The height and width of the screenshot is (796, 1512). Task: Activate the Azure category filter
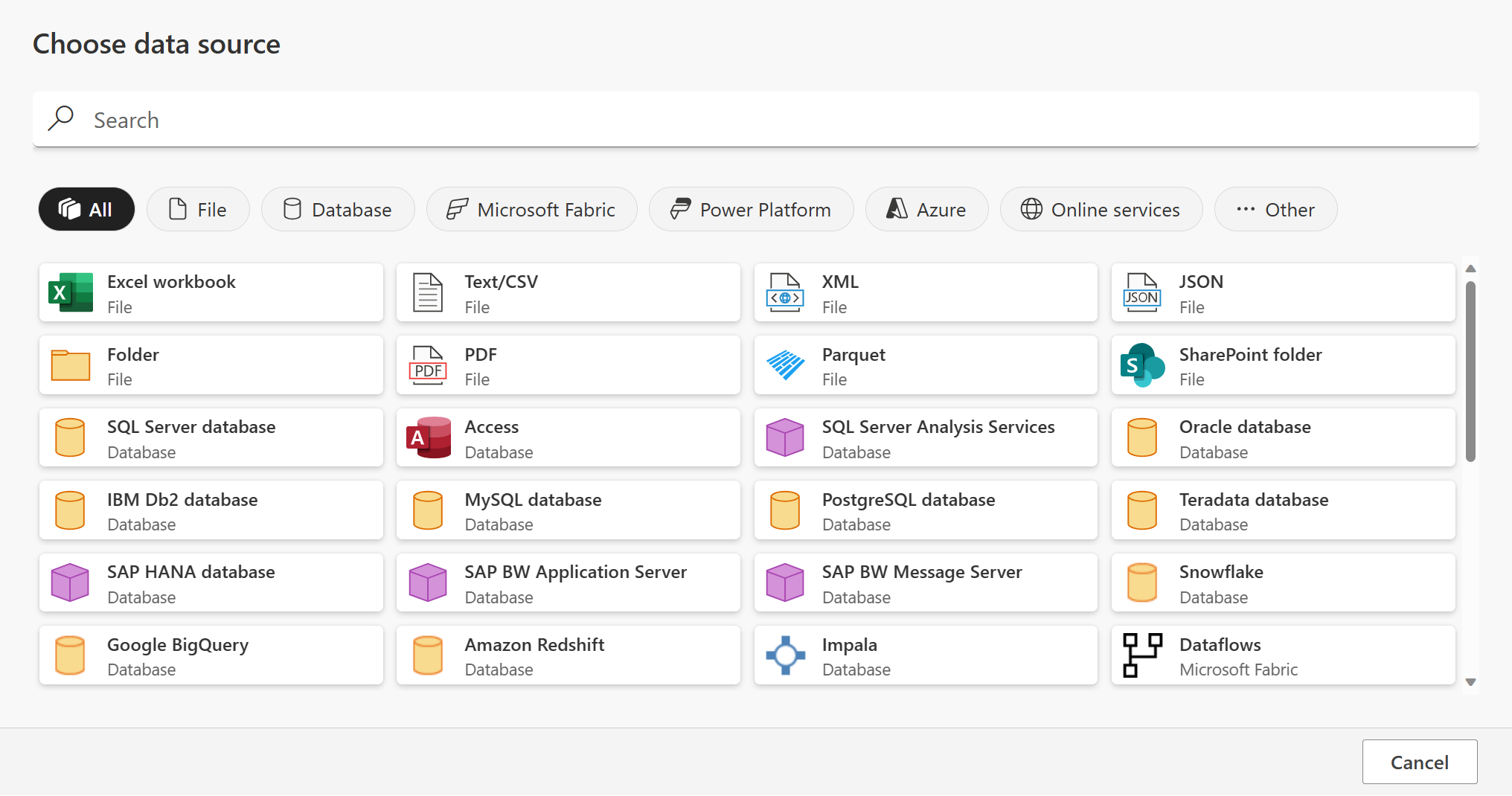click(x=926, y=209)
